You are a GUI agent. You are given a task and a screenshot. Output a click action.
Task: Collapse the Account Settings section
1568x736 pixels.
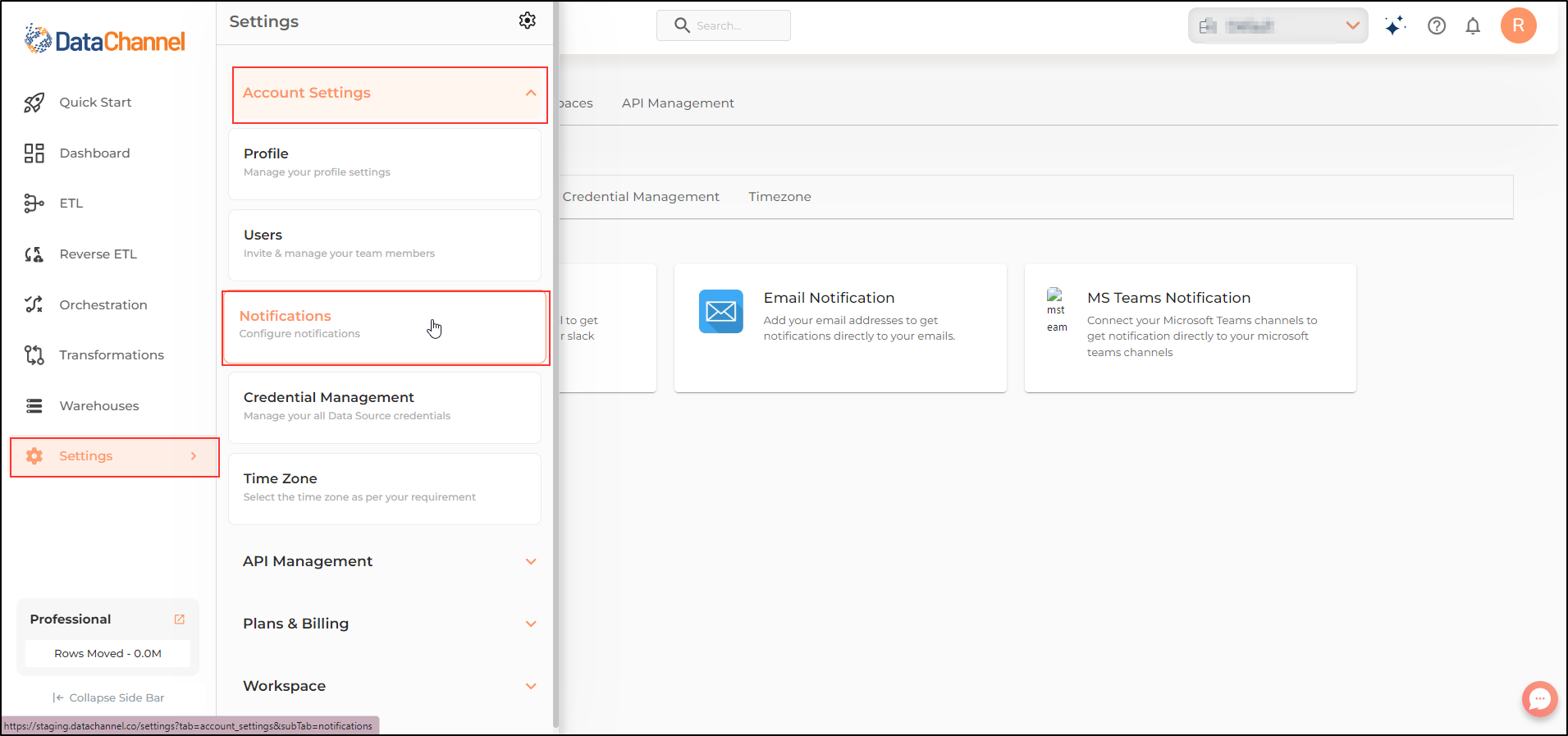390,94
